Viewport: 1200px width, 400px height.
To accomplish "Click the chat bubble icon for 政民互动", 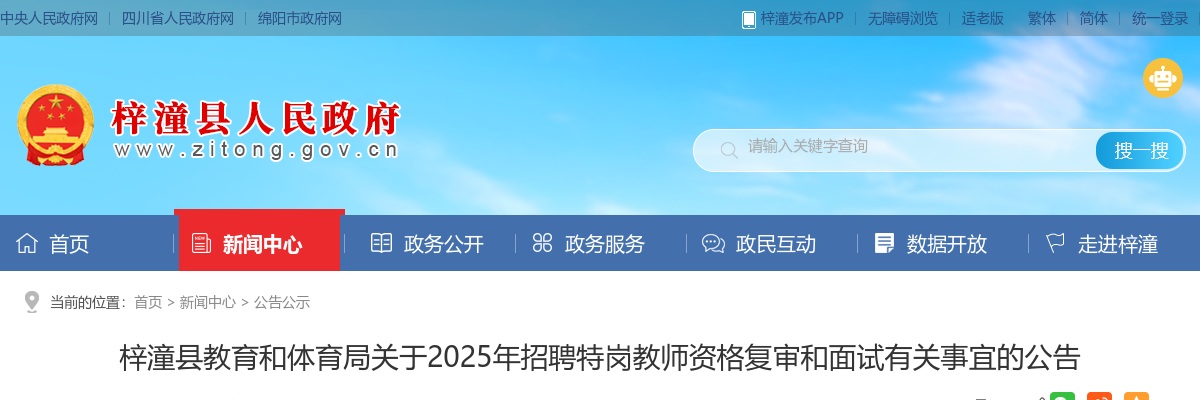I will [x=713, y=243].
